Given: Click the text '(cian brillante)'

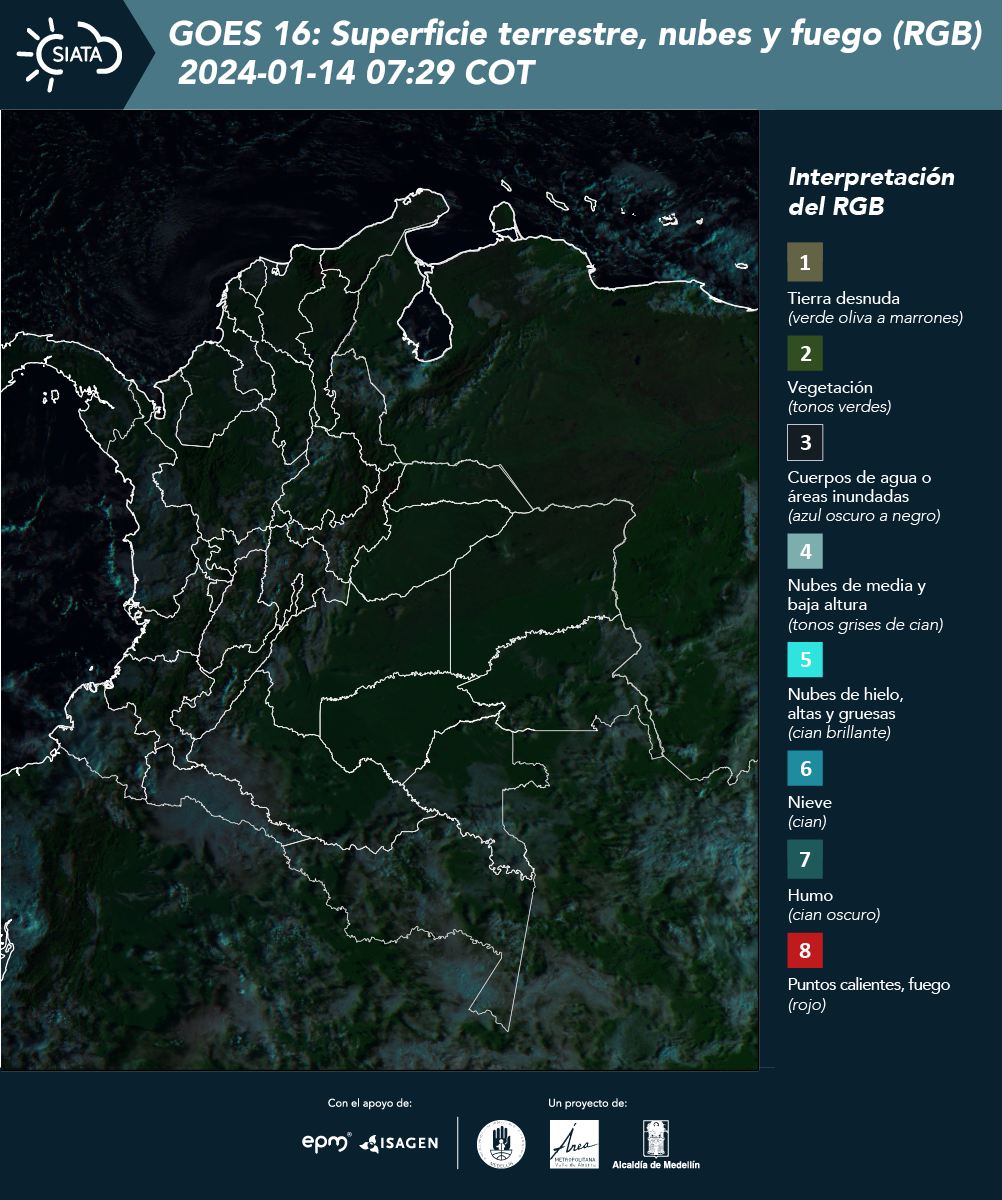Looking at the screenshot, I should tap(839, 733).
